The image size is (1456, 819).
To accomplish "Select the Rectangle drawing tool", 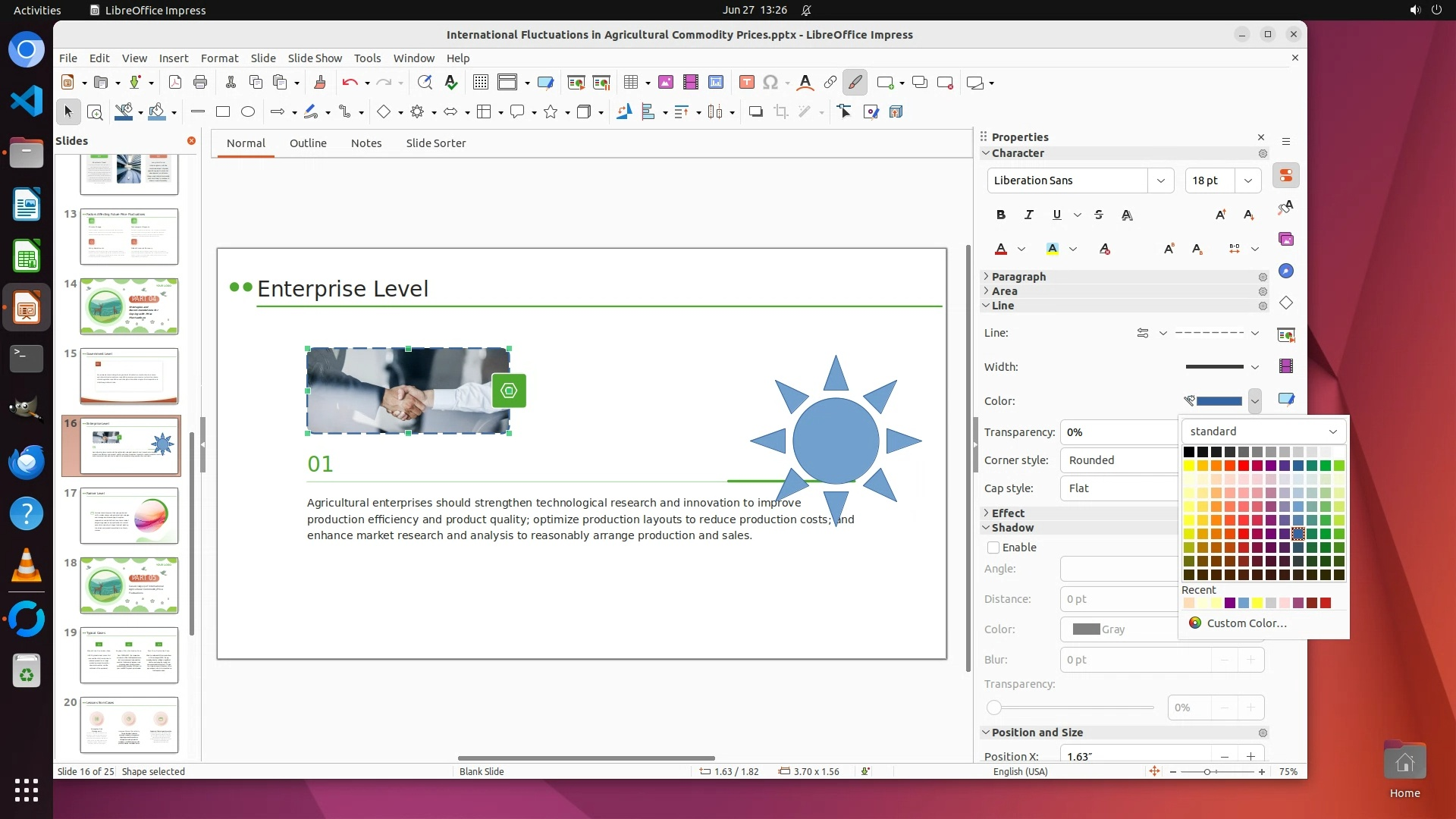I will point(222,112).
